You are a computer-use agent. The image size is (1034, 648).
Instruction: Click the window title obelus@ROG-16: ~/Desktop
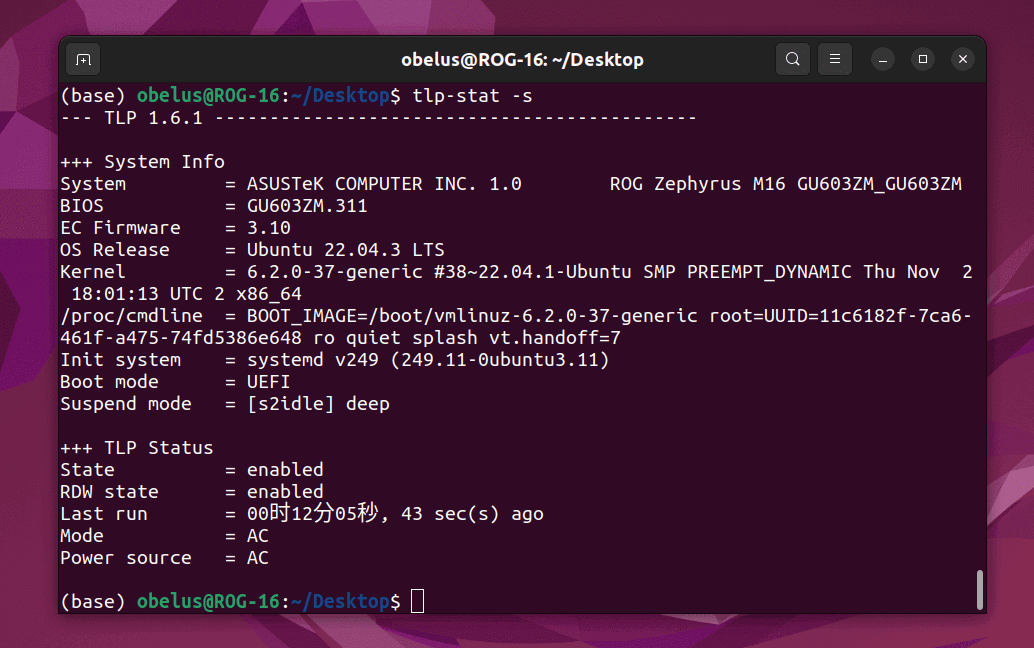(522, 60)
